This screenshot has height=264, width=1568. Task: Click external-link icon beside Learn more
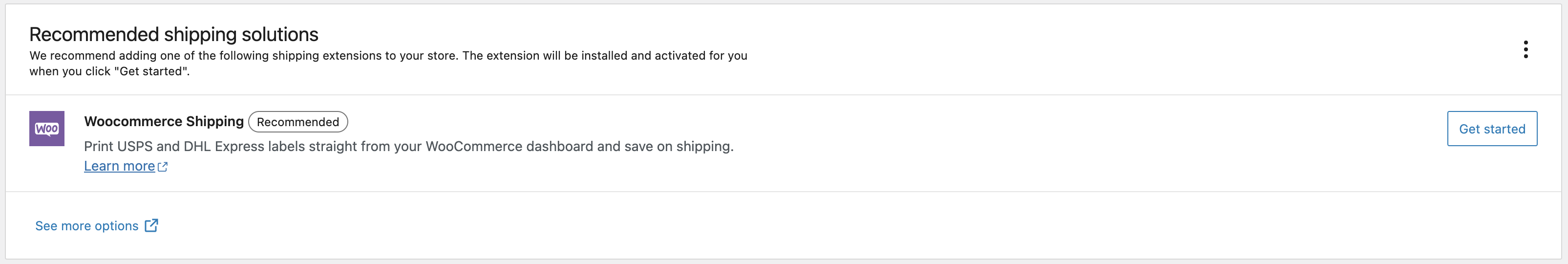click(163, 166)
